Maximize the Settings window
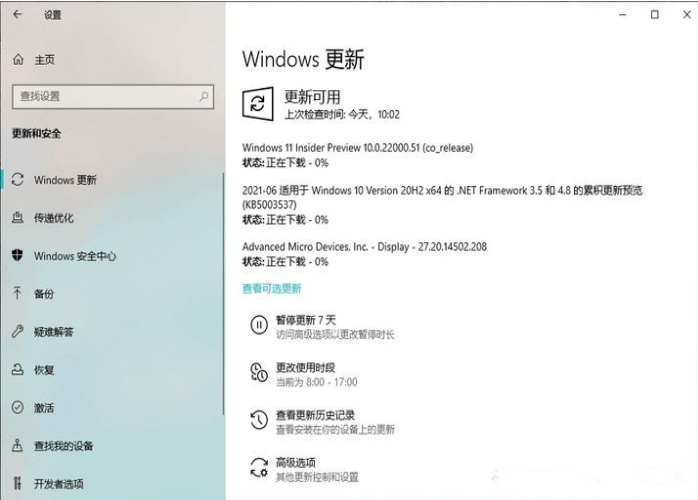The height and width of the screenshot is (500, 698). (654, 15)
